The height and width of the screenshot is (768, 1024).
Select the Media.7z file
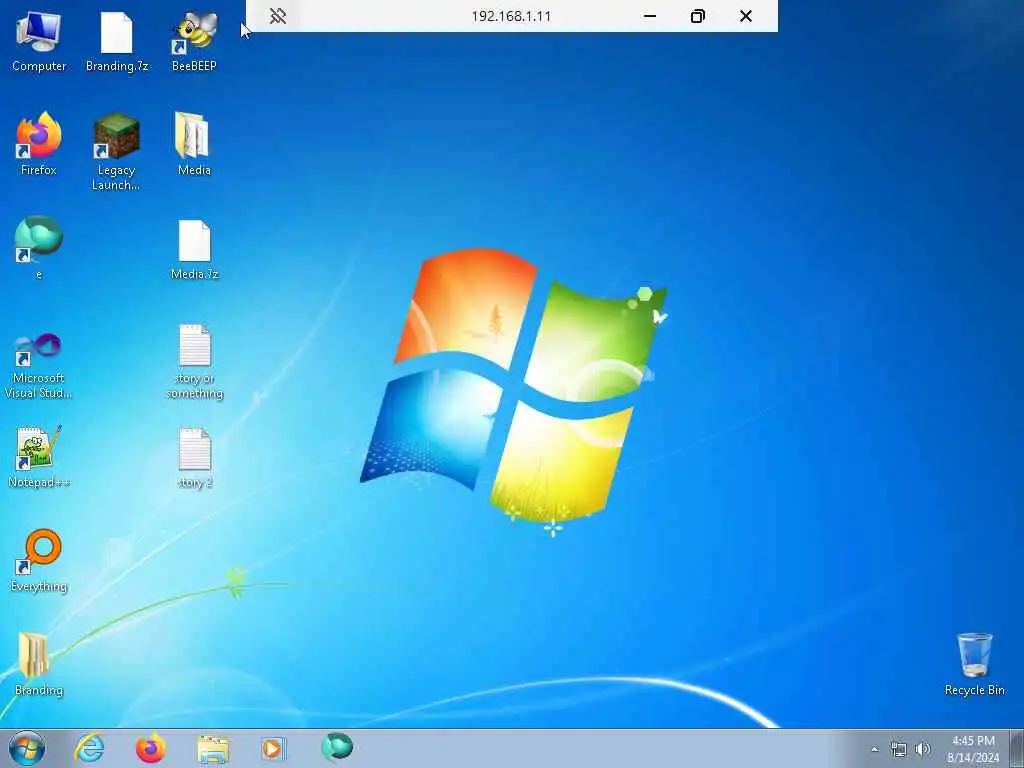point(195,249)
